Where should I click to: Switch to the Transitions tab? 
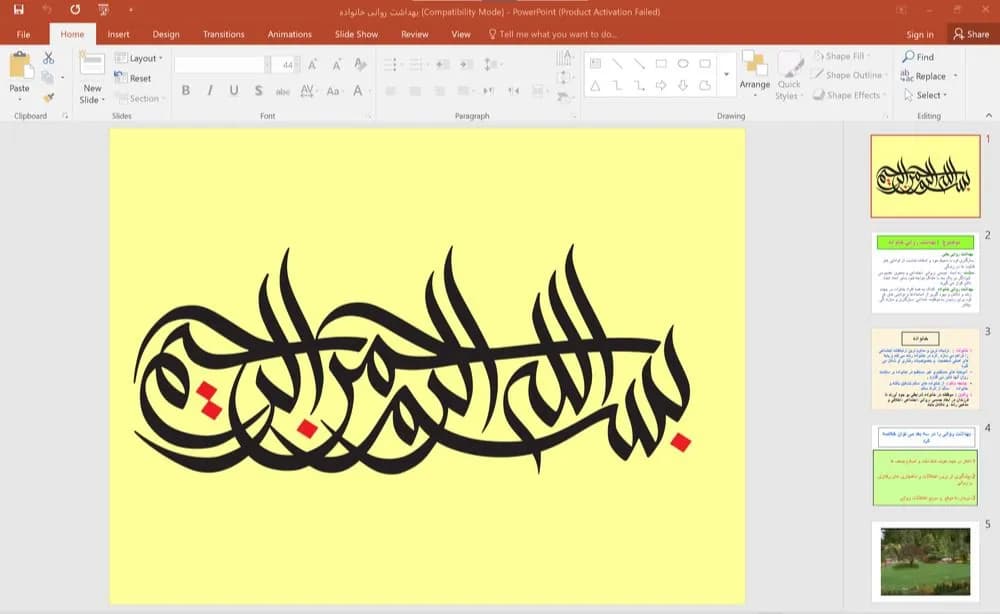(x=223, y=34)
